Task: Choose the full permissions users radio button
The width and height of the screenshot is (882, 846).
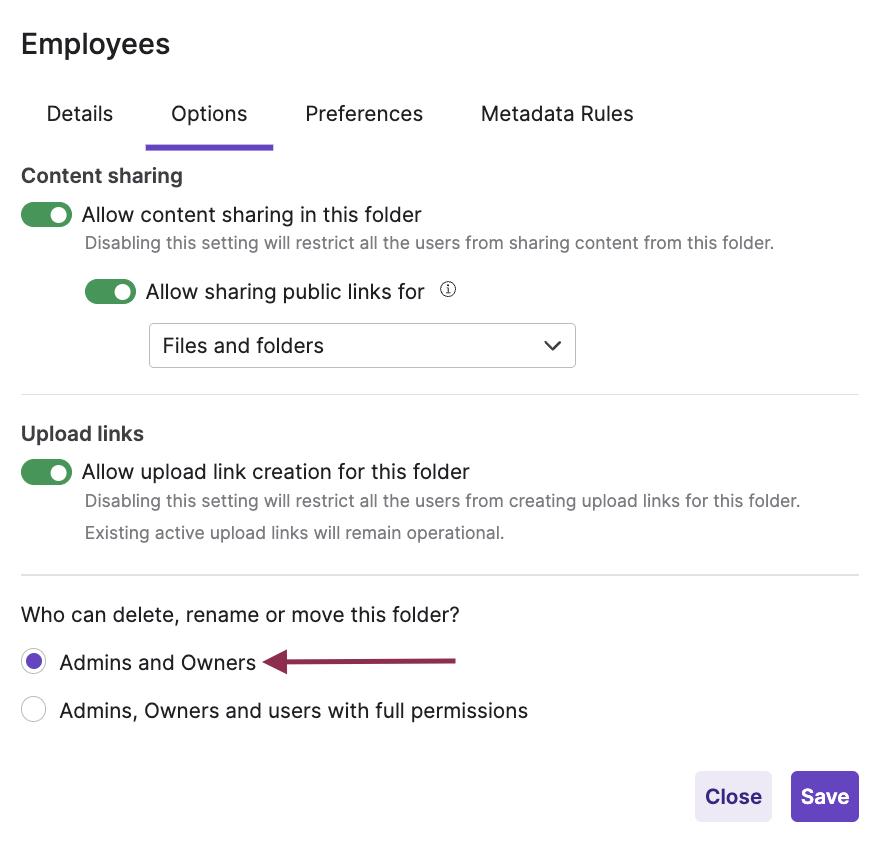Action: pyautogui.click(x=34, y=711)
